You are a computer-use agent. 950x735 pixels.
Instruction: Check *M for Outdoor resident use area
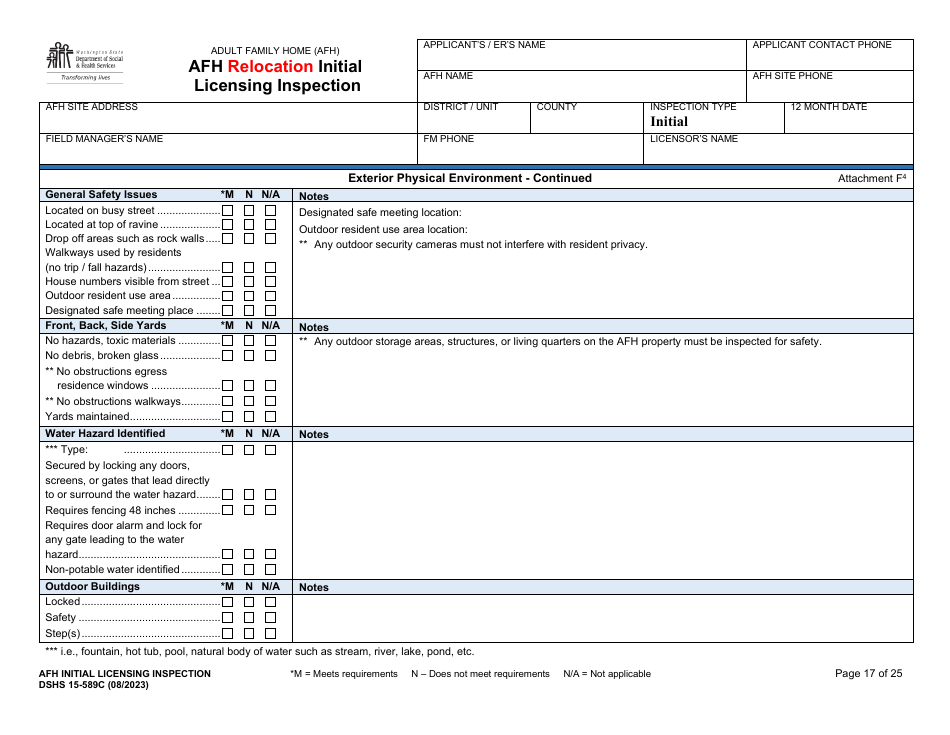[x=227, y=295]
